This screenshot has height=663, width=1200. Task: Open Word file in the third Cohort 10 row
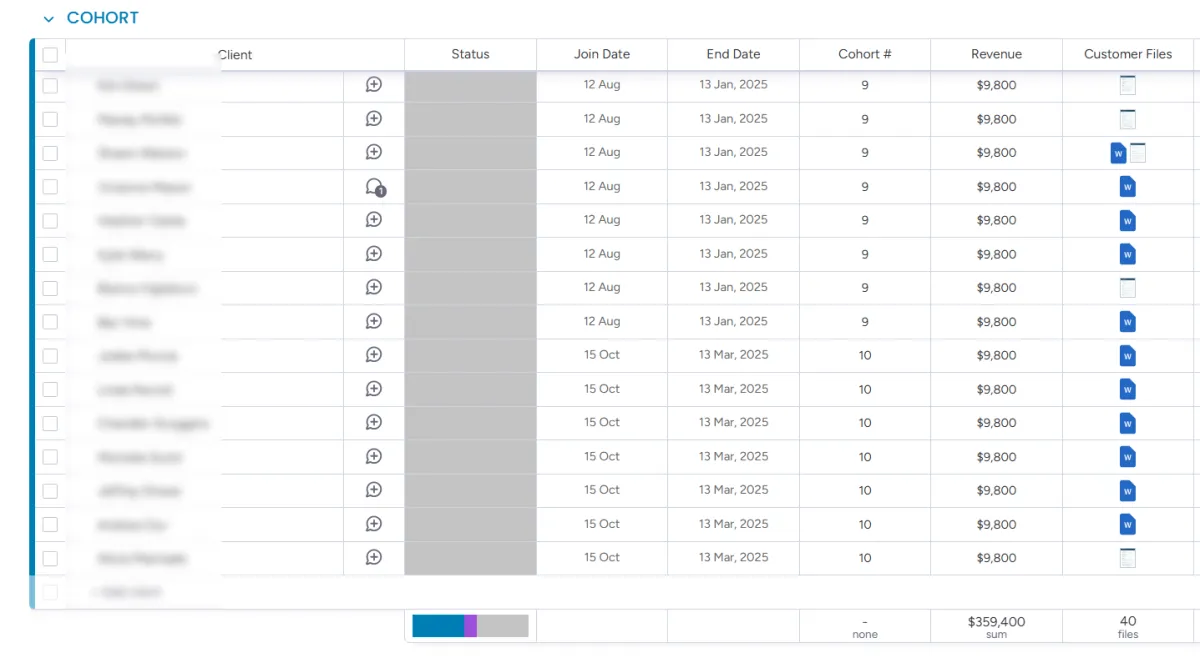pyautogui.click(x=1128, y=423)
